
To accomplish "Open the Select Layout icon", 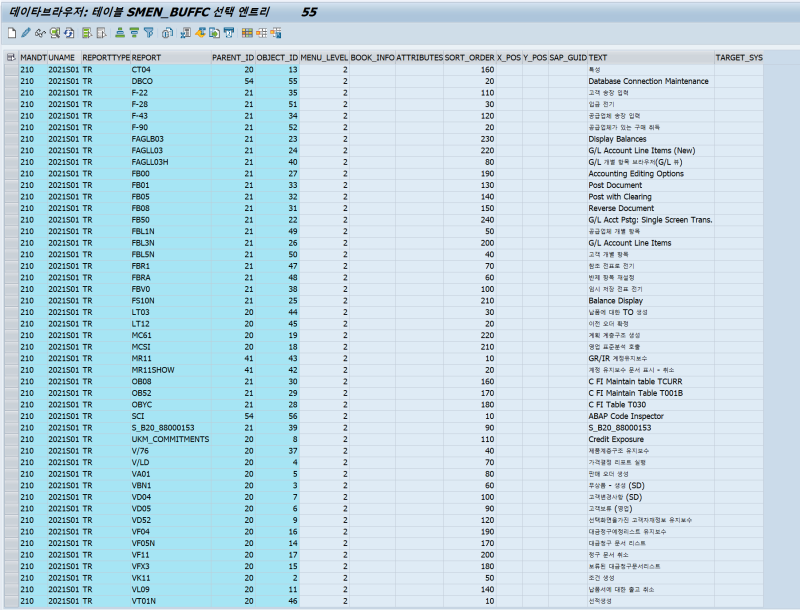I will (262, 33).
